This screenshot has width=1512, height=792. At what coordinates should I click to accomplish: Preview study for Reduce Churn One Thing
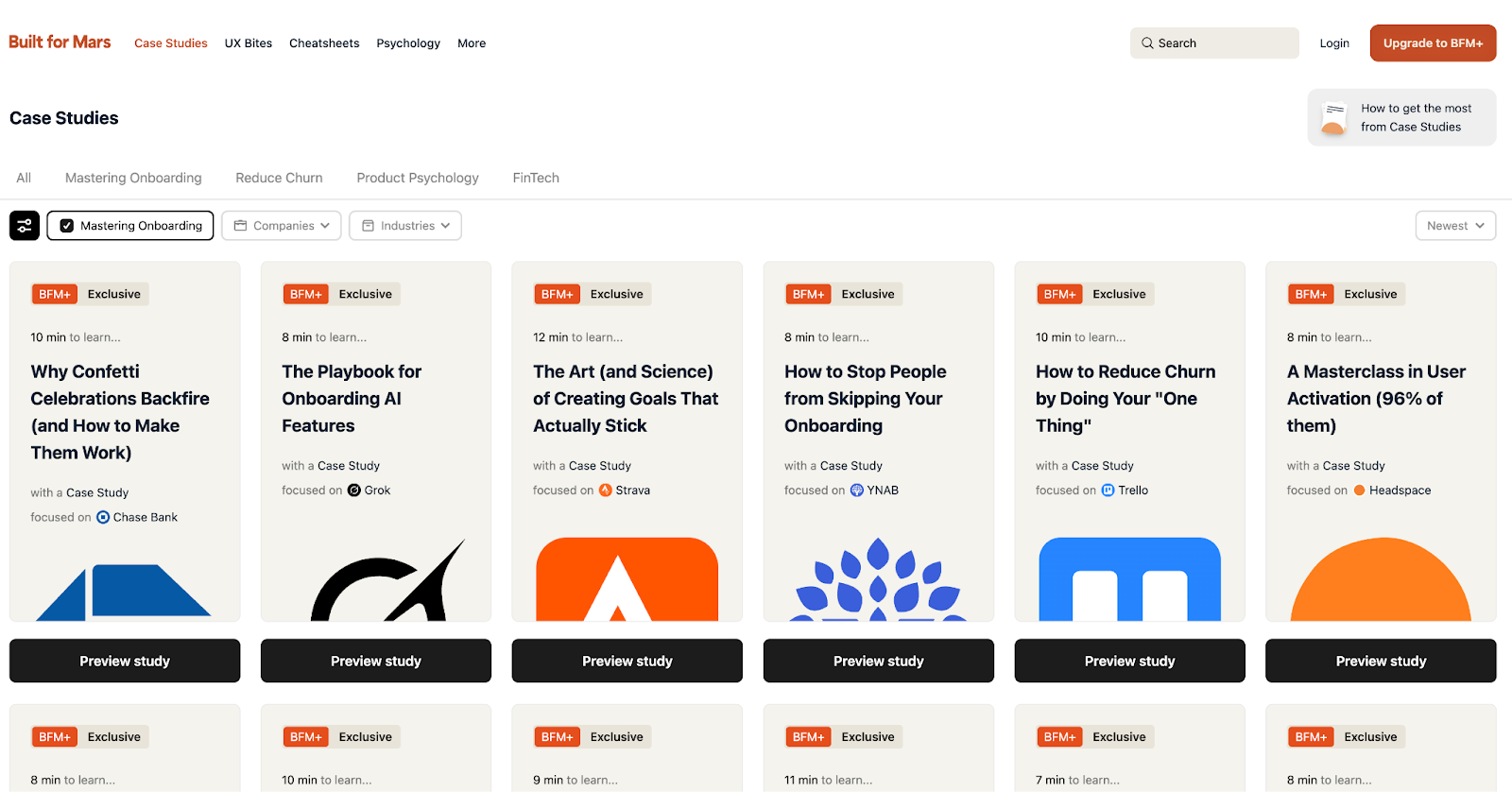point(1130,661)
